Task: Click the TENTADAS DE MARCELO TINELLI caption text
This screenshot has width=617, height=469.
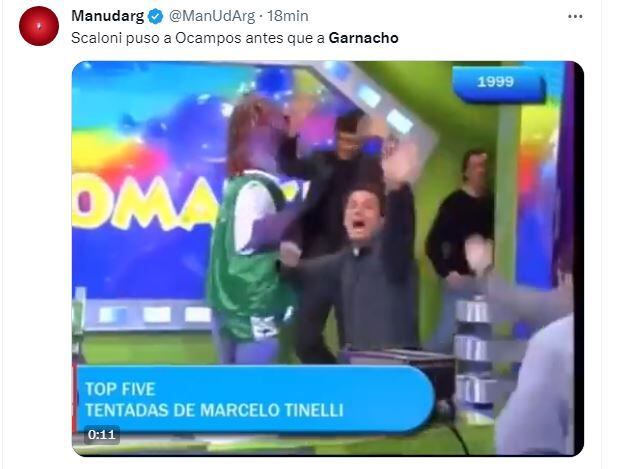Action: [214, 410]
